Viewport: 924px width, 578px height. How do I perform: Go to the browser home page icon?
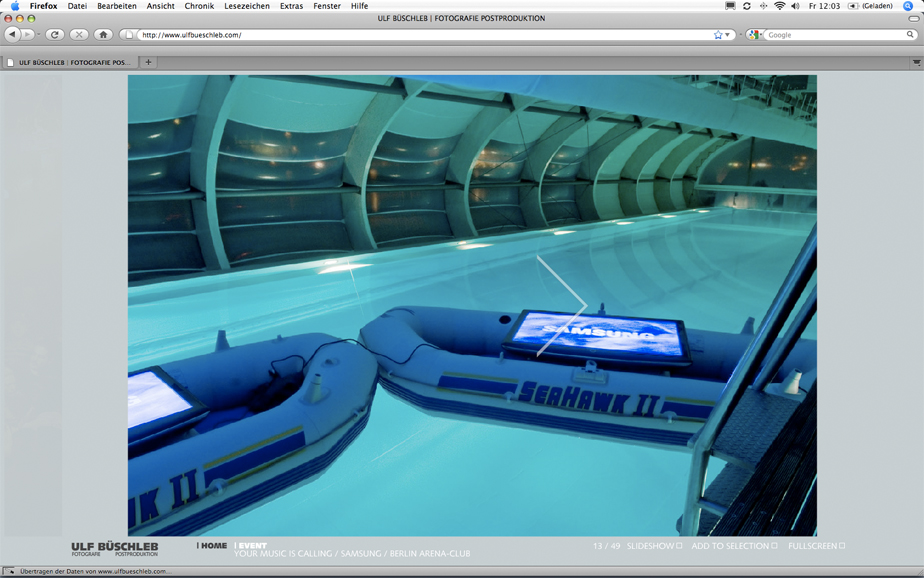click(103, 35)
